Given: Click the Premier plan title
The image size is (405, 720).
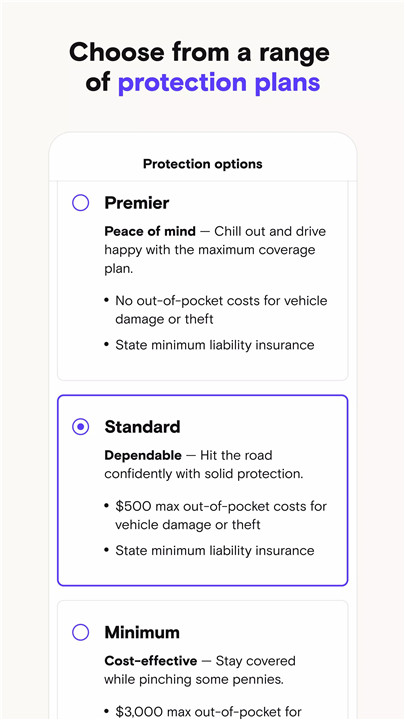Looking at the screenshot, I should point(136,203).
